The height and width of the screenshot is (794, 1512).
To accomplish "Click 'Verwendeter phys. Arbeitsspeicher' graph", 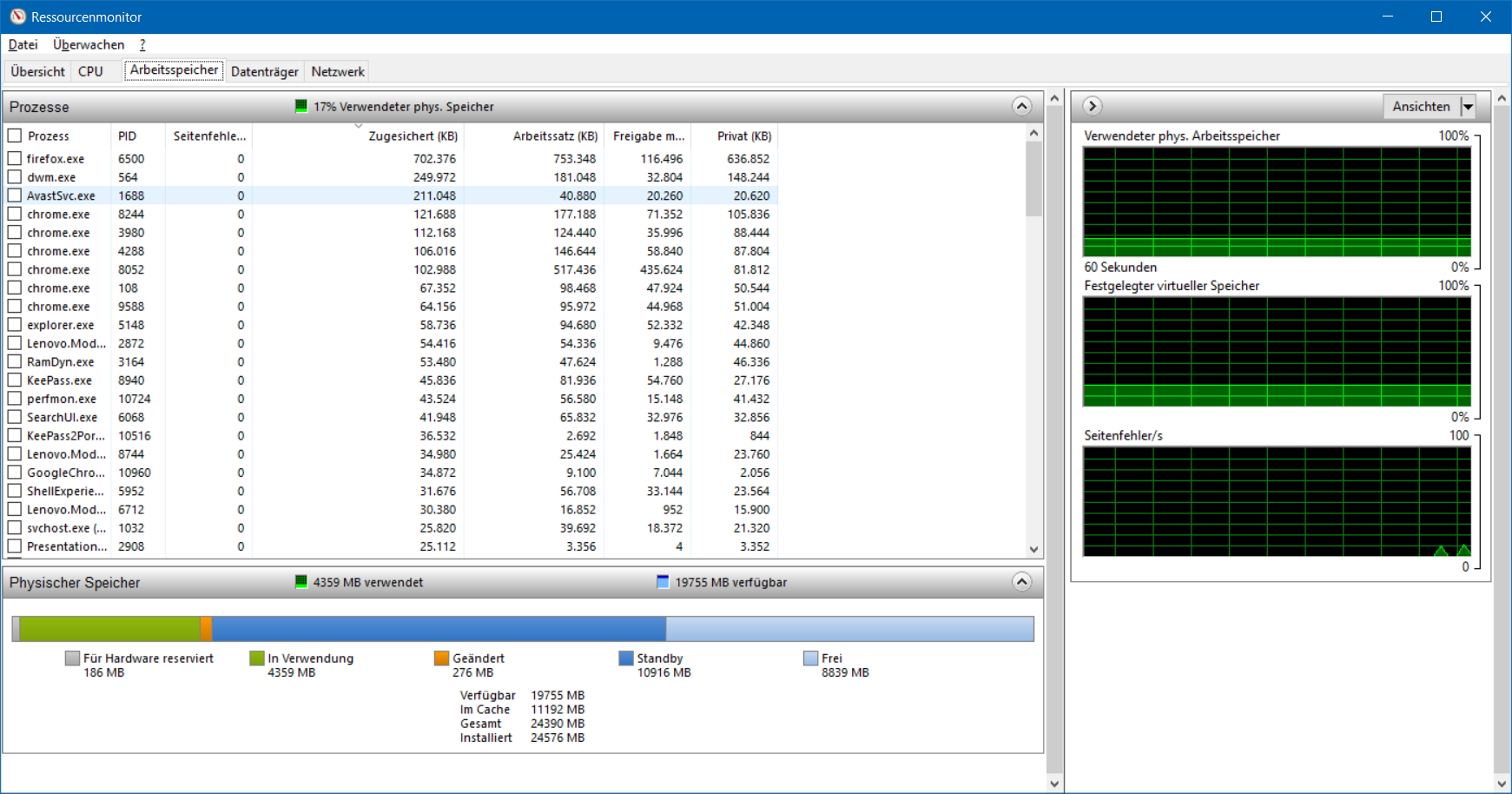I will click(1277, 202).
